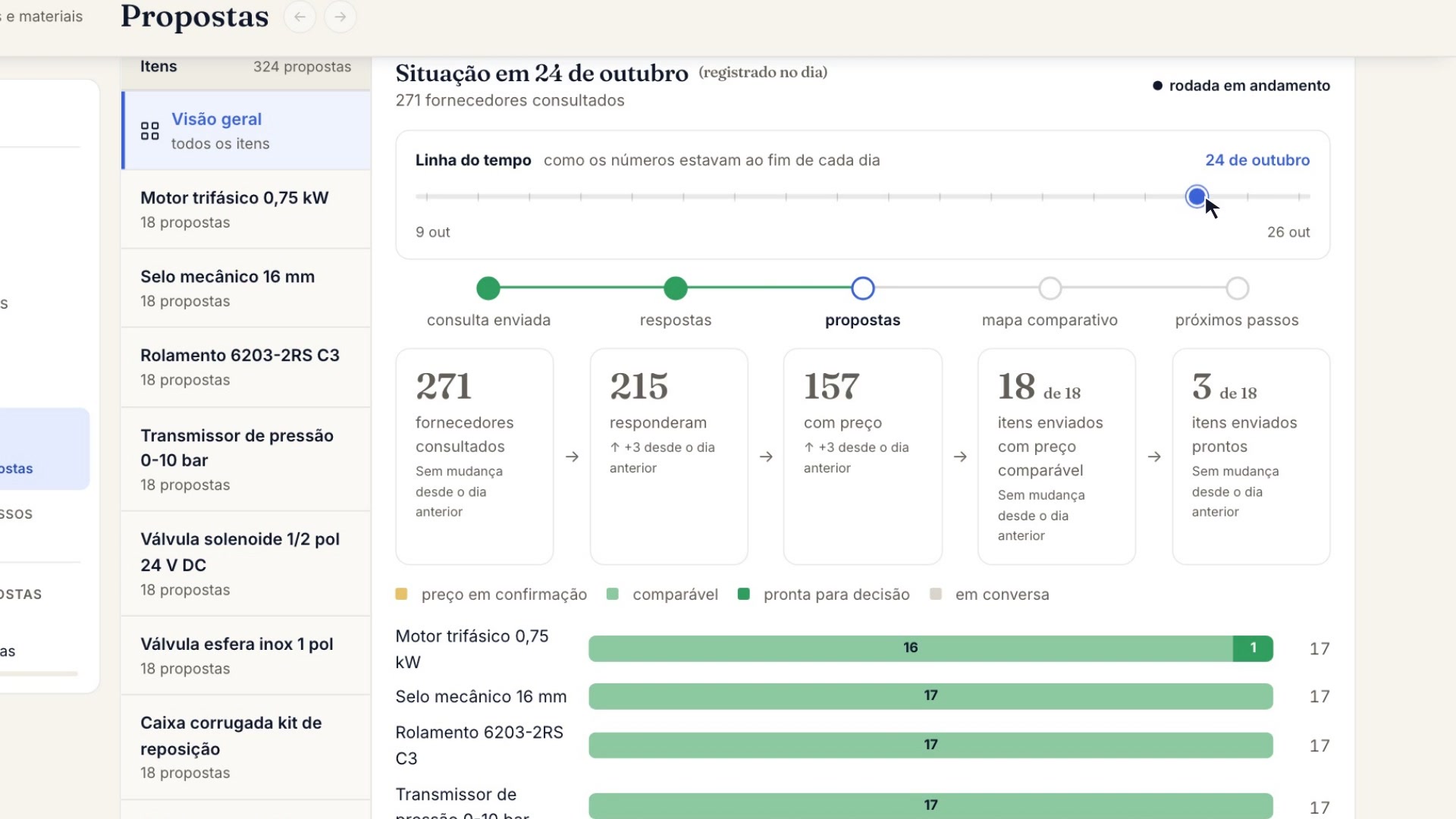Click the 'propostas' step circle
Screen dimensions: 1456x819
(x=863, y=288)
